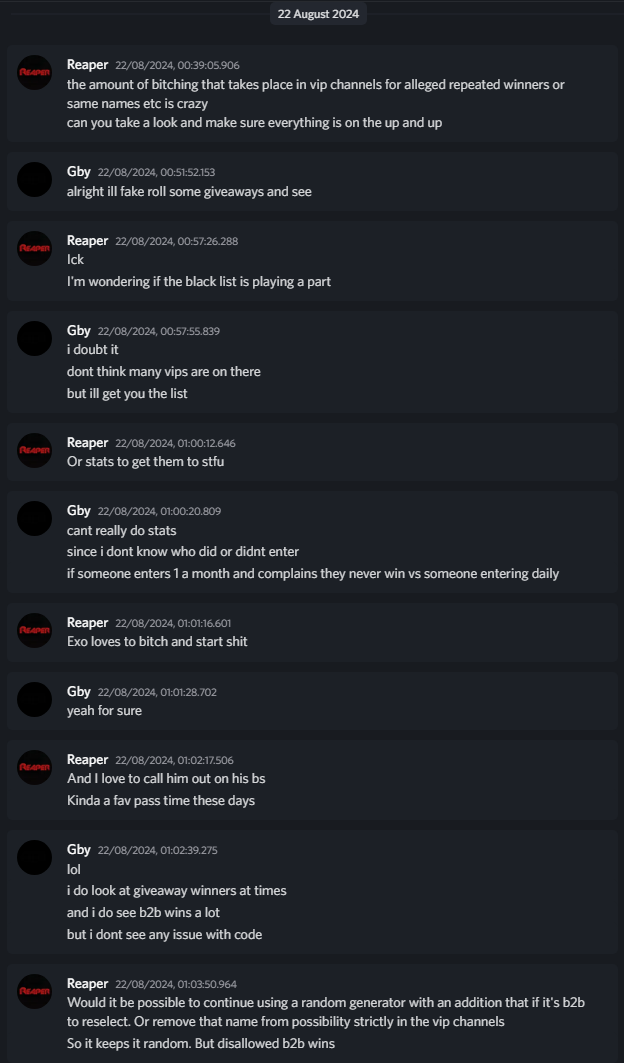
Task: Click Gby's avatar next to 'yeah for sure'
Action: [x=35, y=699]
